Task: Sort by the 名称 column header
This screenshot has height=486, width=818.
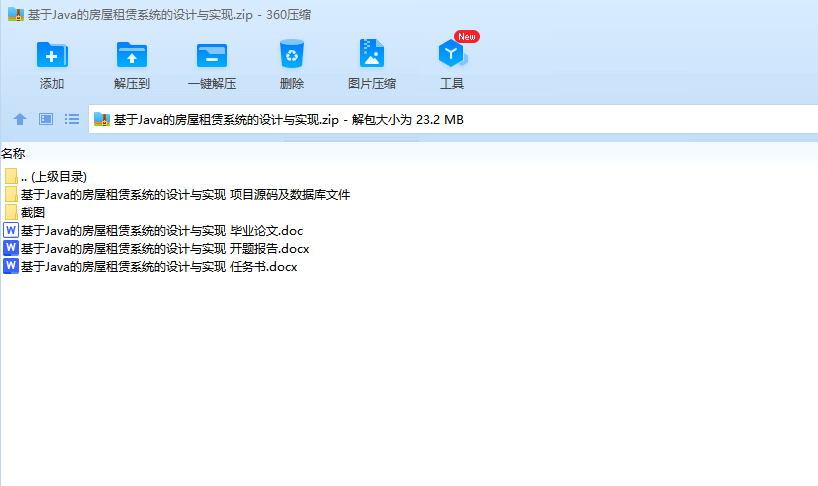Action: coord(13,153)
